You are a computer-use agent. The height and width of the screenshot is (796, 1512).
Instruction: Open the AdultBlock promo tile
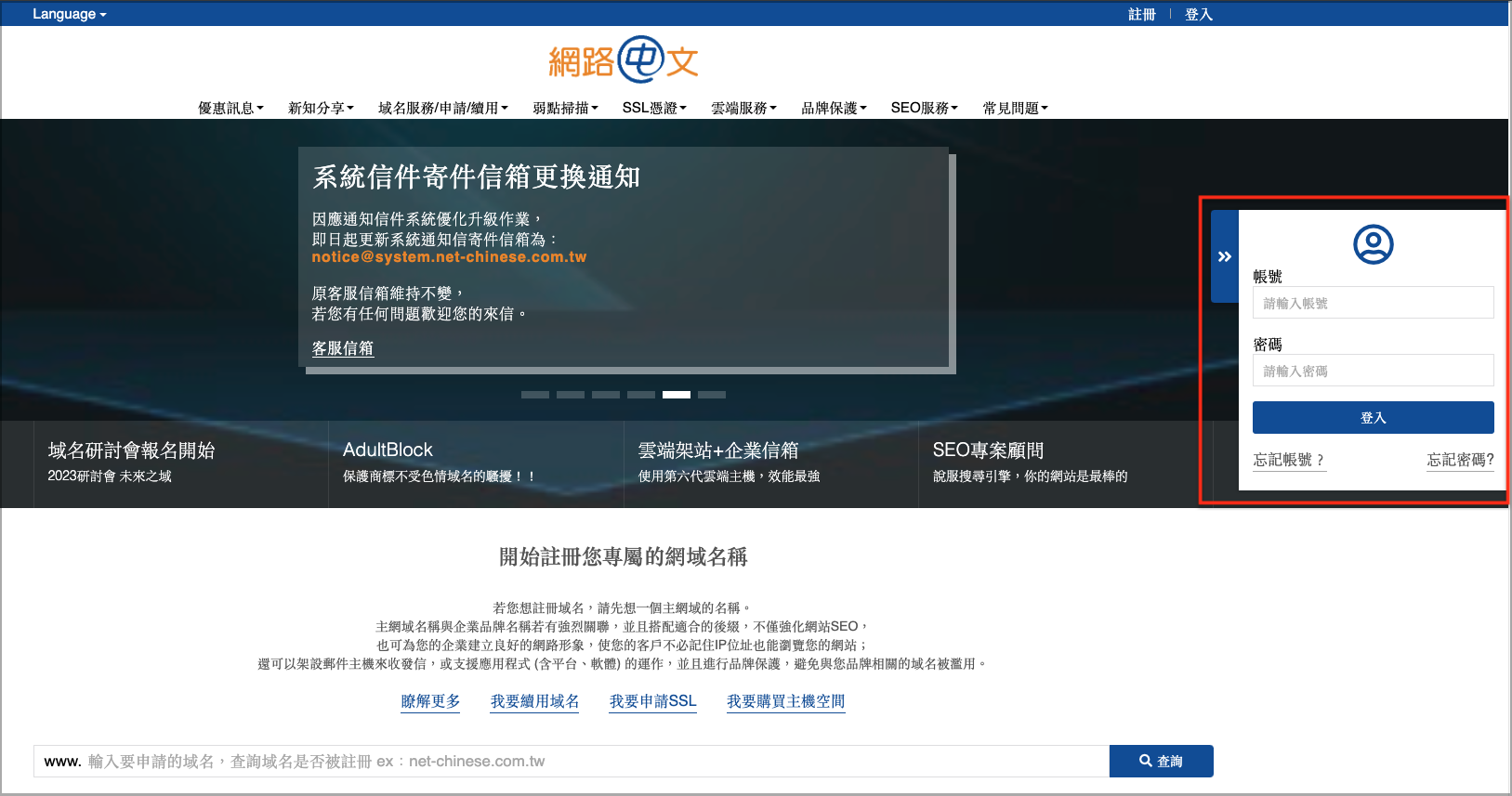[476, 463]
